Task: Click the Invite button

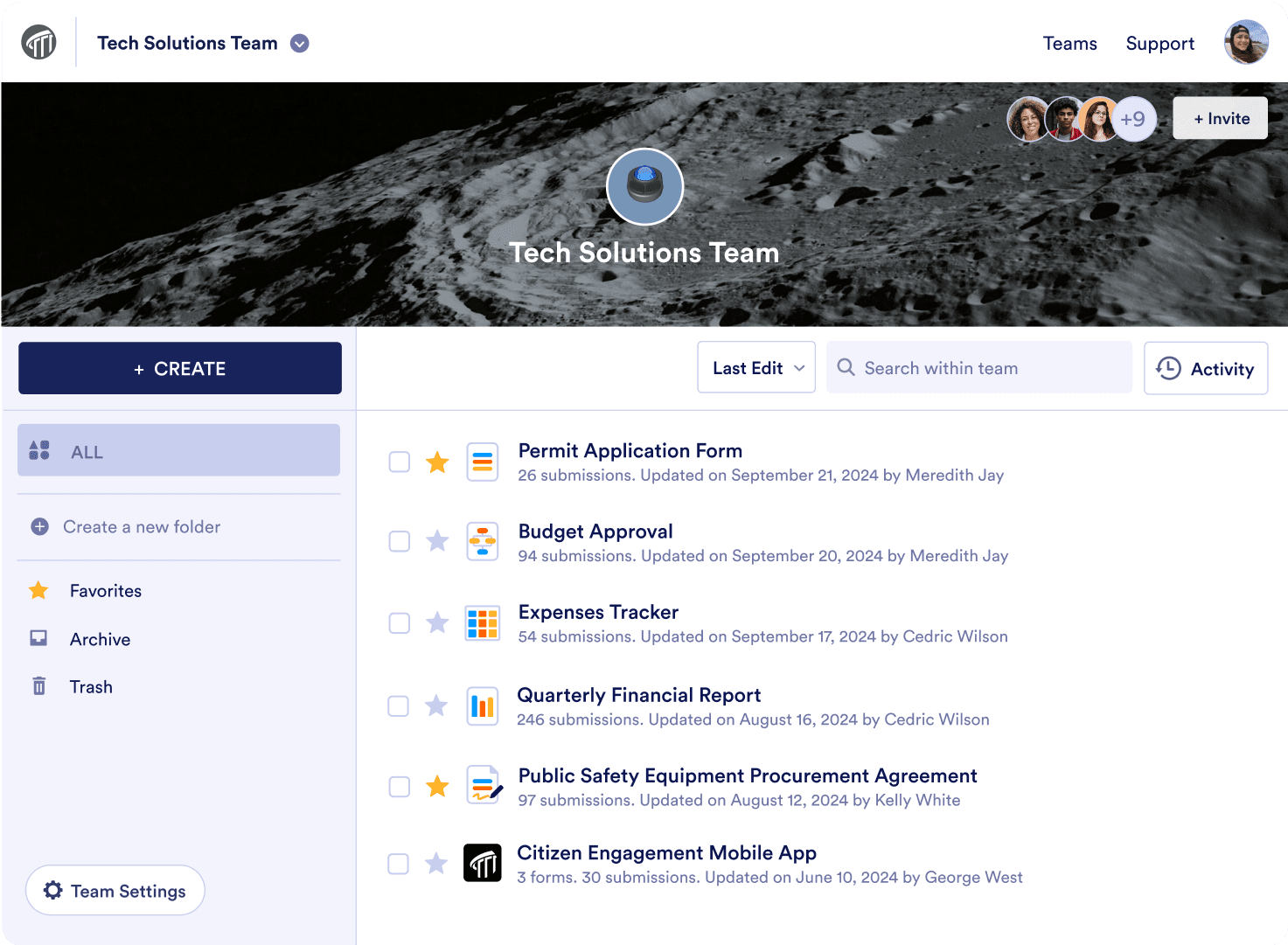Action: click(x=1221, y=119)
